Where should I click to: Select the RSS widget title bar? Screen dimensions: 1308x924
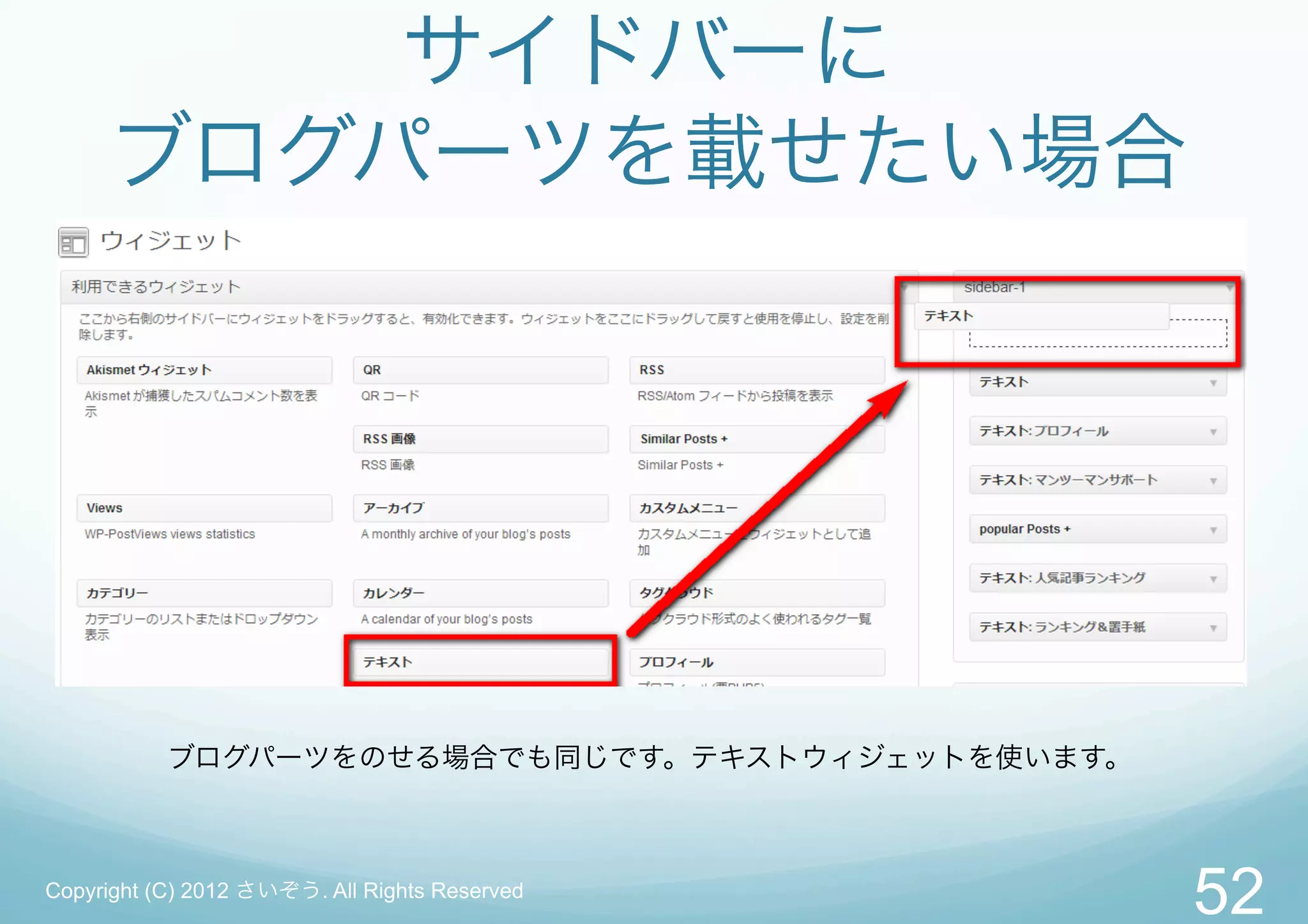(x=757, y=370)
